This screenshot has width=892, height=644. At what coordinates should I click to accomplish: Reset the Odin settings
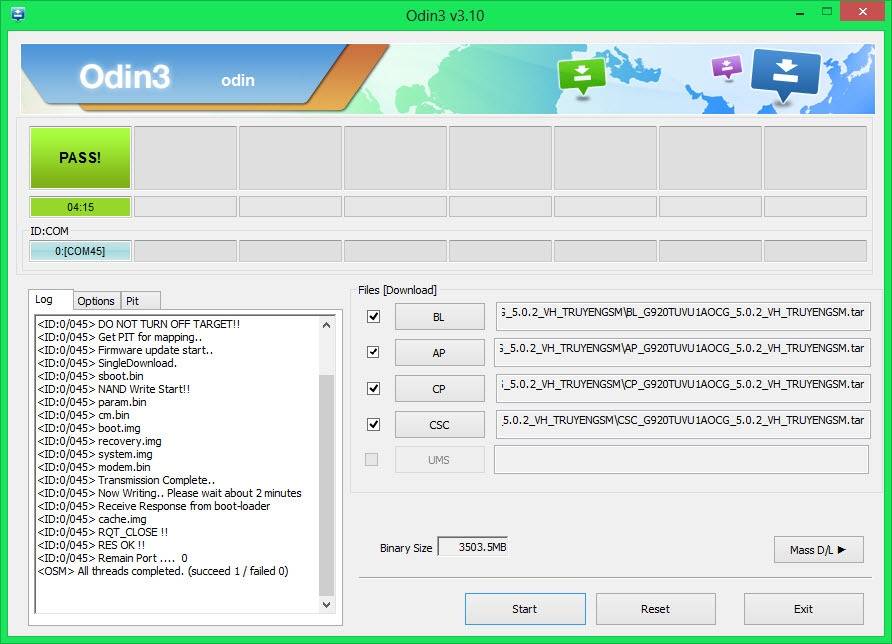click(655, 609)
